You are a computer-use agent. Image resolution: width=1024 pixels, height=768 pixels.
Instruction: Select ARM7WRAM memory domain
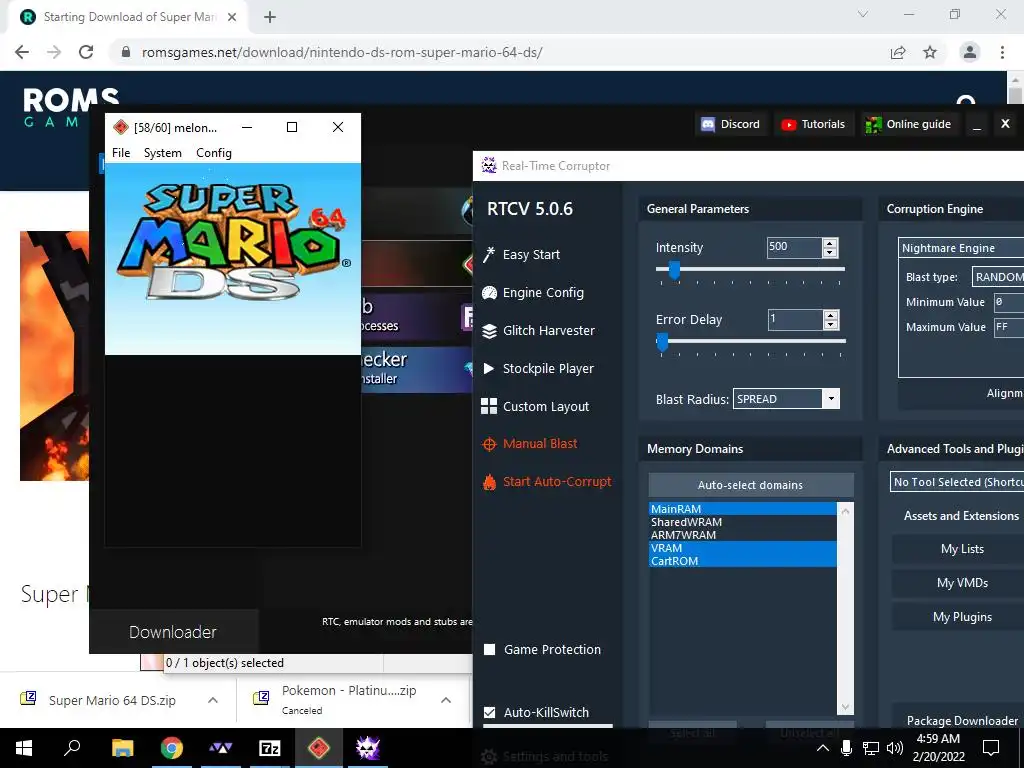click(x=743, y=535)
